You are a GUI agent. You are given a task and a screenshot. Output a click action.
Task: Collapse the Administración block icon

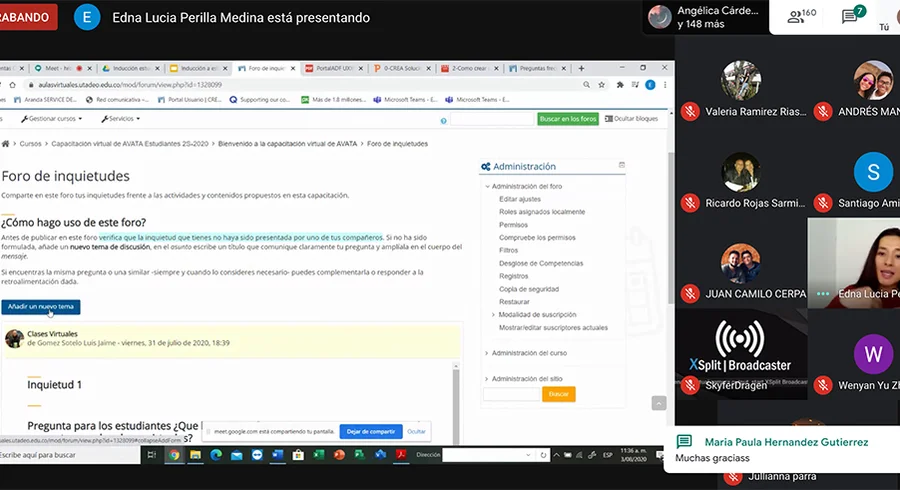[x=622, y=165]
